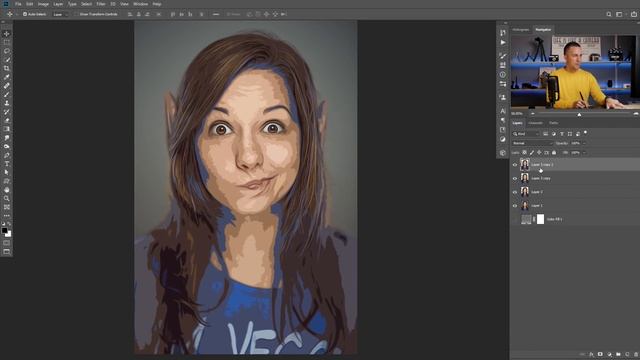Open the Help menu

click(x=157, y=4)
